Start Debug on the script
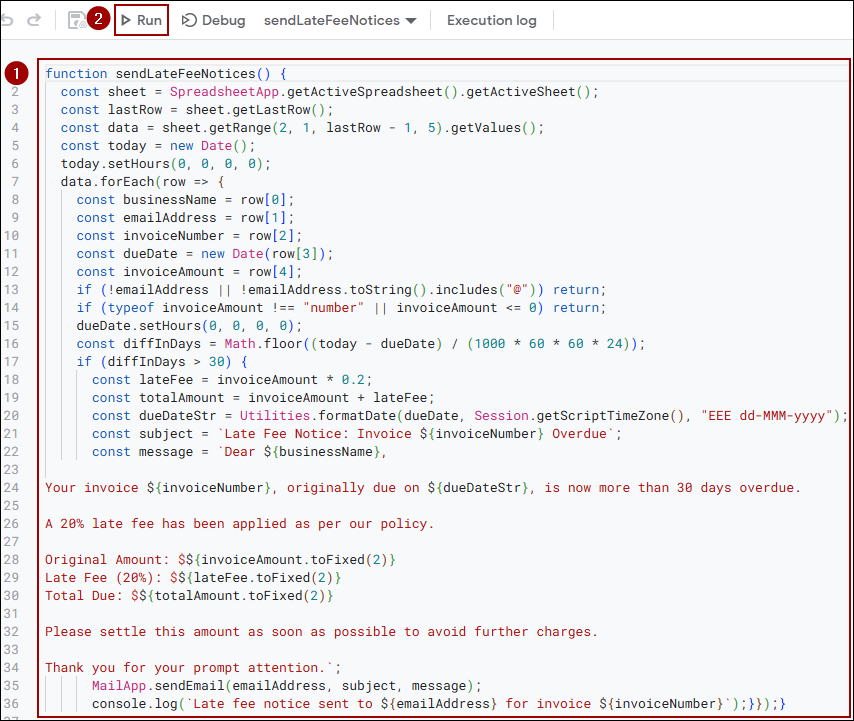 click(x=214, y=20)
